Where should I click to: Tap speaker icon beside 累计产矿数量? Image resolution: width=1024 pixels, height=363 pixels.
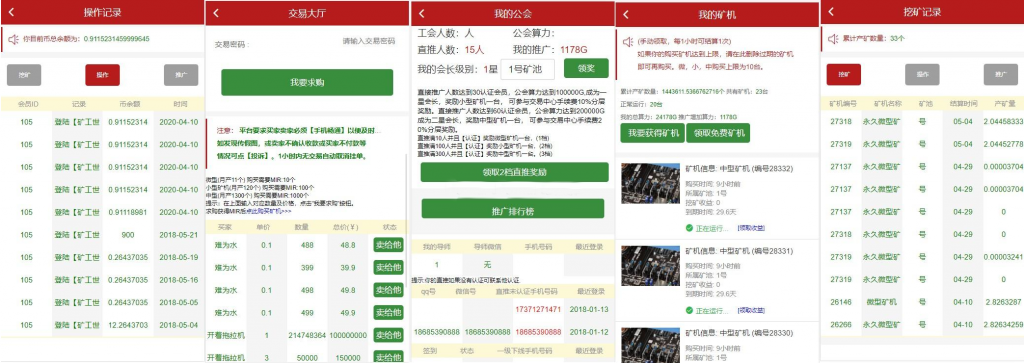coord(833,39)
